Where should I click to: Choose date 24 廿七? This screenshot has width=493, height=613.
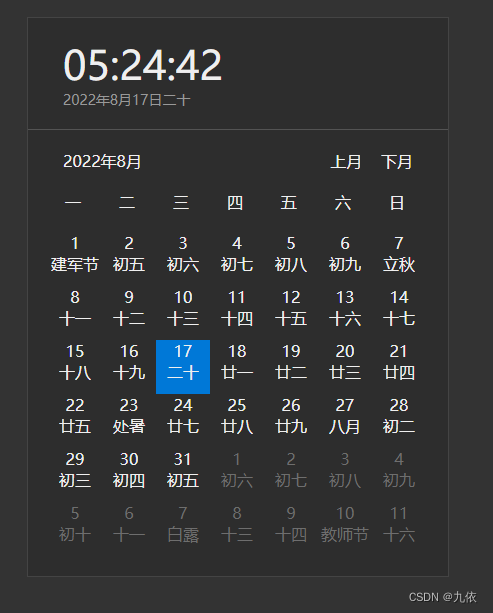(183, 416)
